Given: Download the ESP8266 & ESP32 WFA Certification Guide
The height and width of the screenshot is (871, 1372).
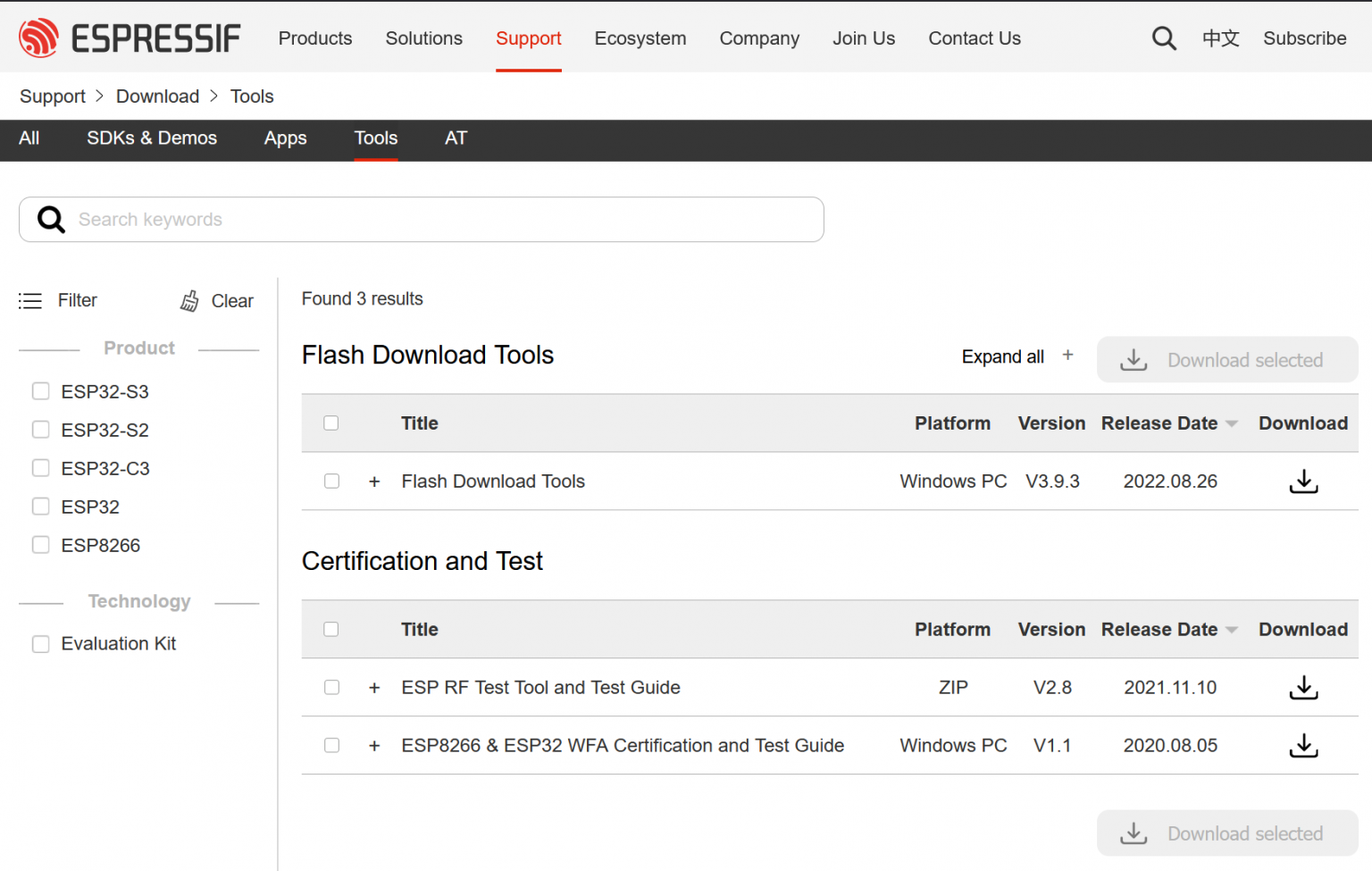Looking at the screenshot, I should pyautogui.click(x=1303, y=745).
